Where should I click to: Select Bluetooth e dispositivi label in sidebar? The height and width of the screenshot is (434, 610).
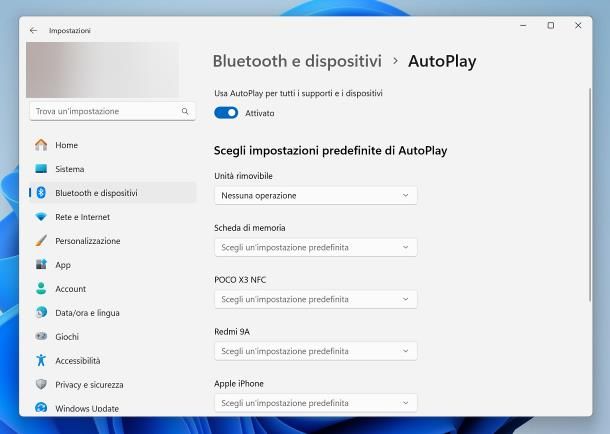(96, 193)
